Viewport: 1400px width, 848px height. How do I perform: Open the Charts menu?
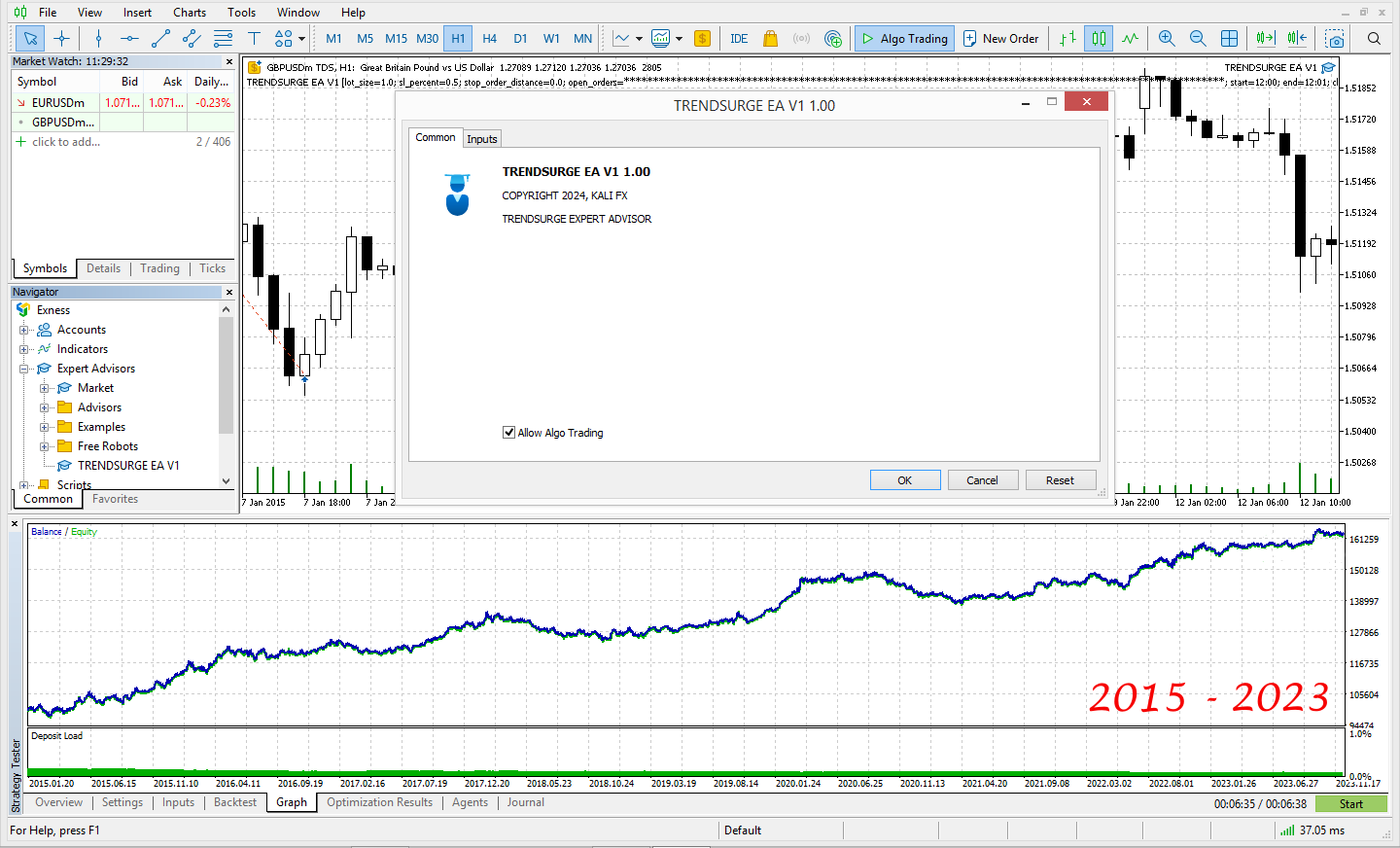click(189, 12)
